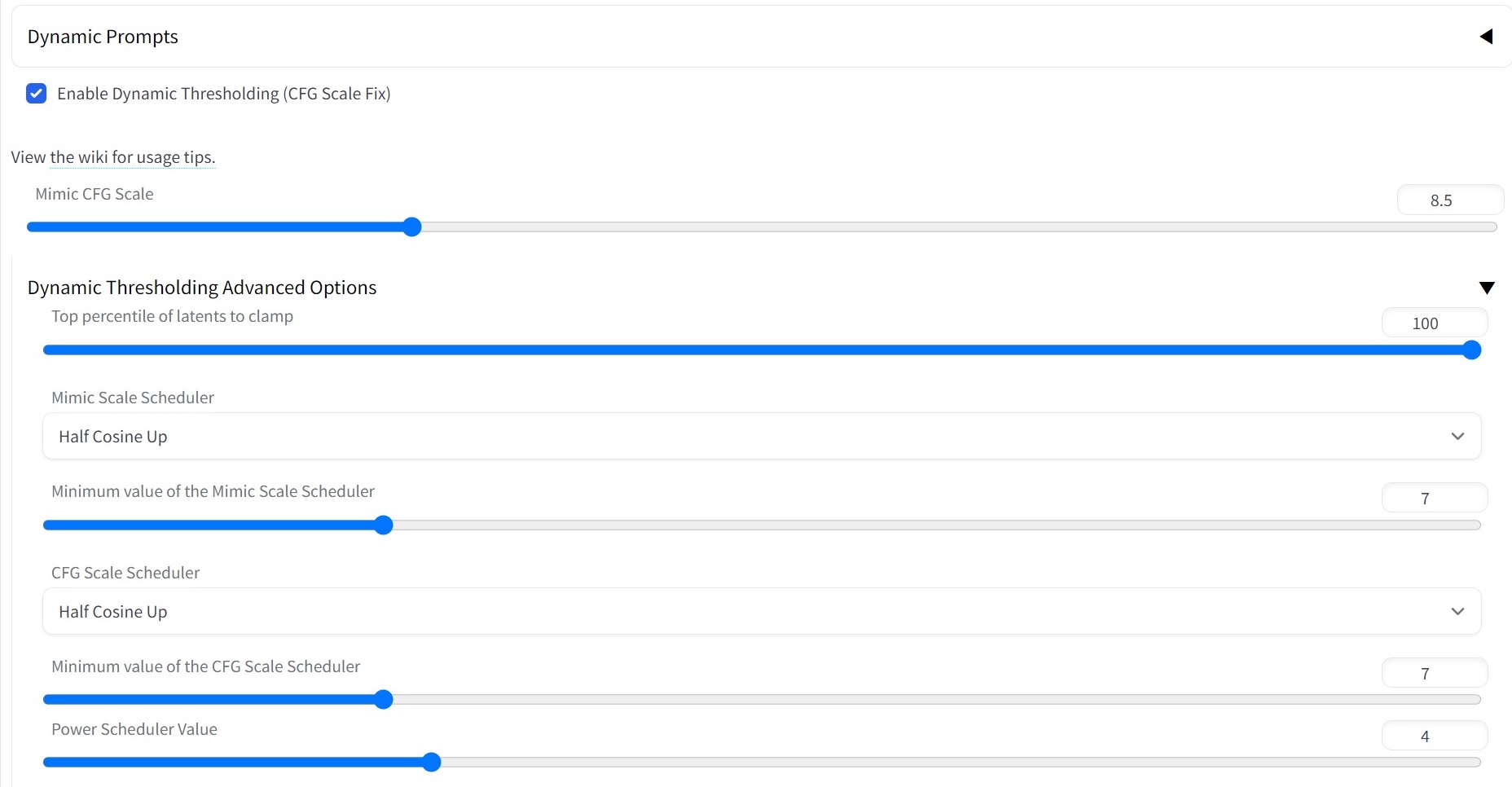Click the Dynamic Prompts header title
Image resolution: width=1512 pixels, height=787 pixels.
103,37
